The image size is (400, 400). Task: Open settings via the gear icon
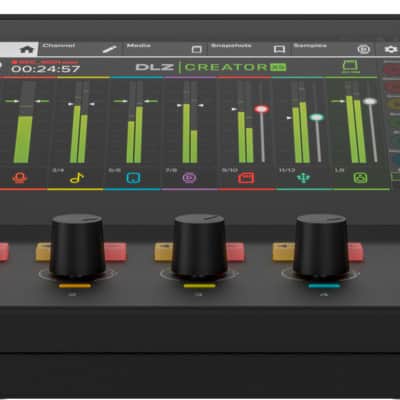click(391, 49)
